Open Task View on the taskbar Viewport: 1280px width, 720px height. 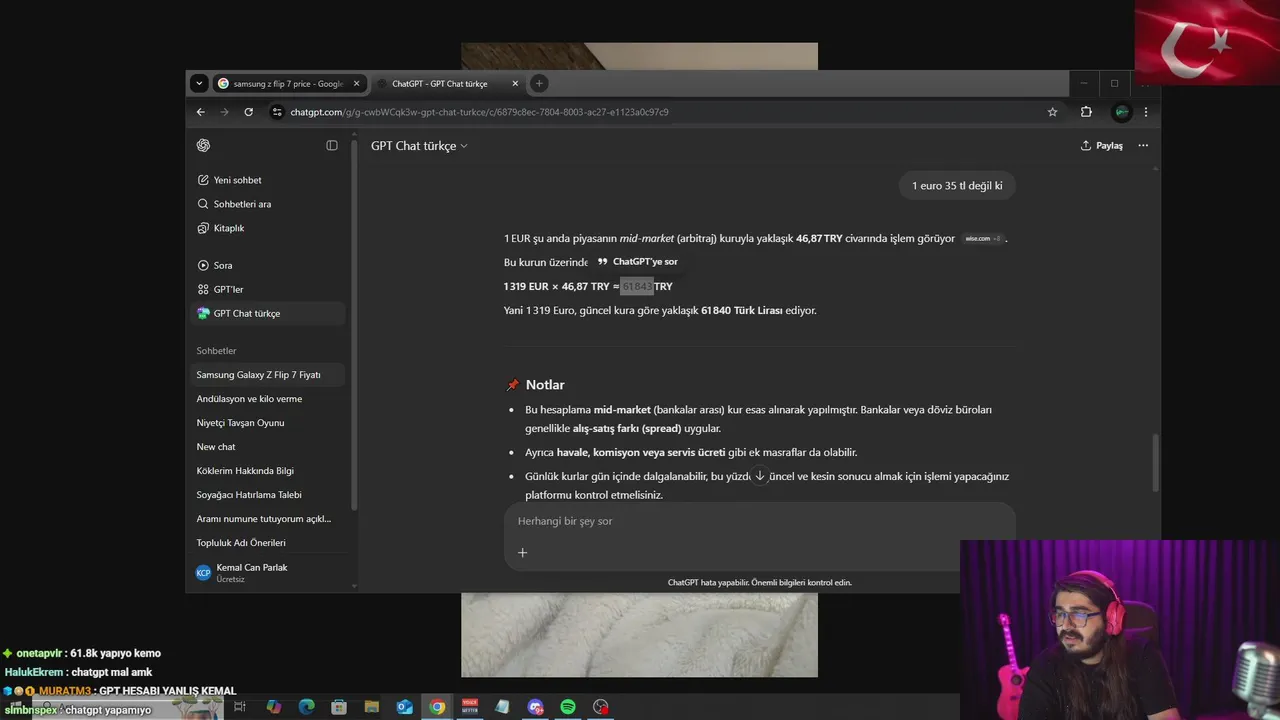[x=240, y=707]
